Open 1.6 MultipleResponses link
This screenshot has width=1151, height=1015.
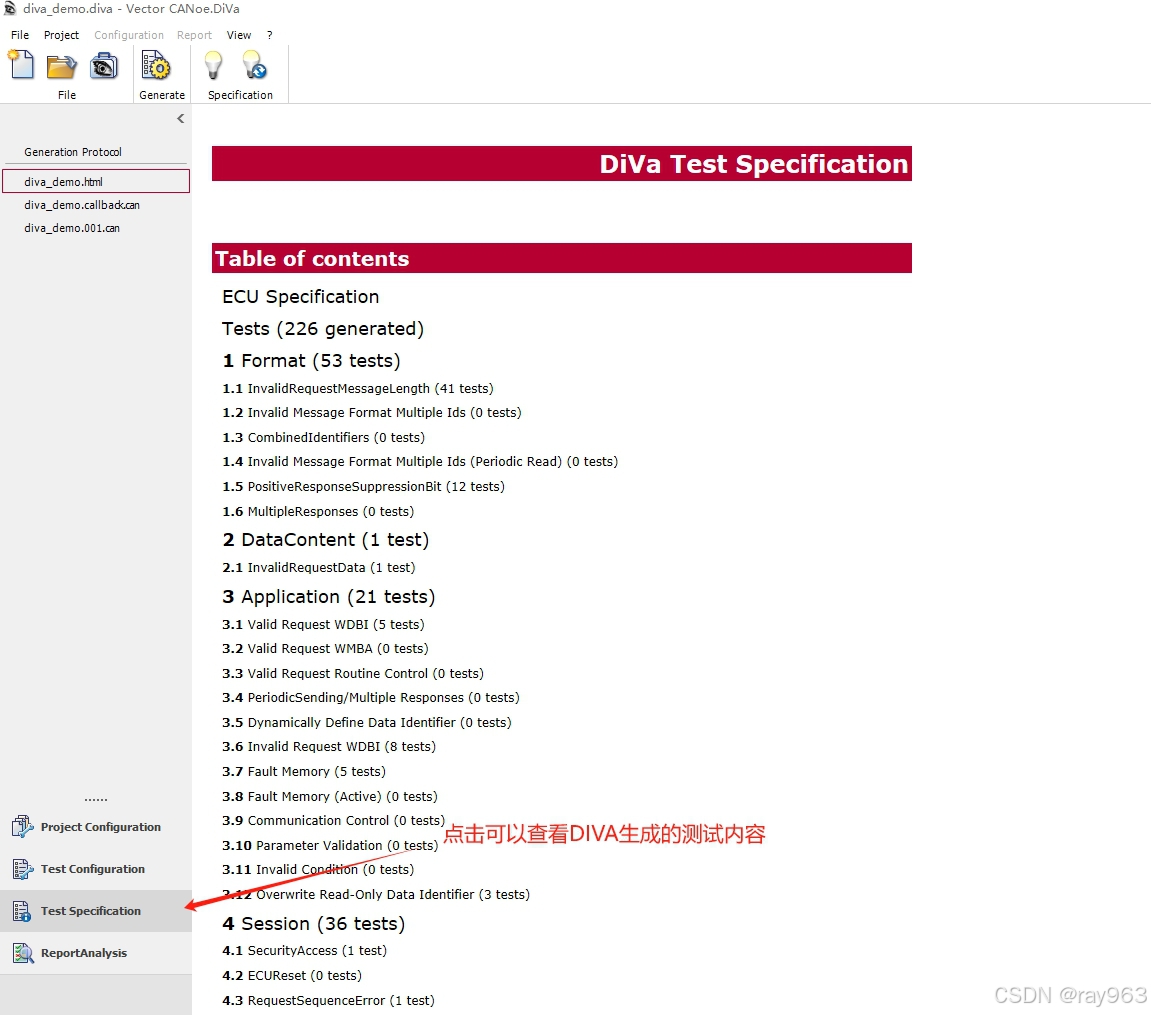(318, 512)
